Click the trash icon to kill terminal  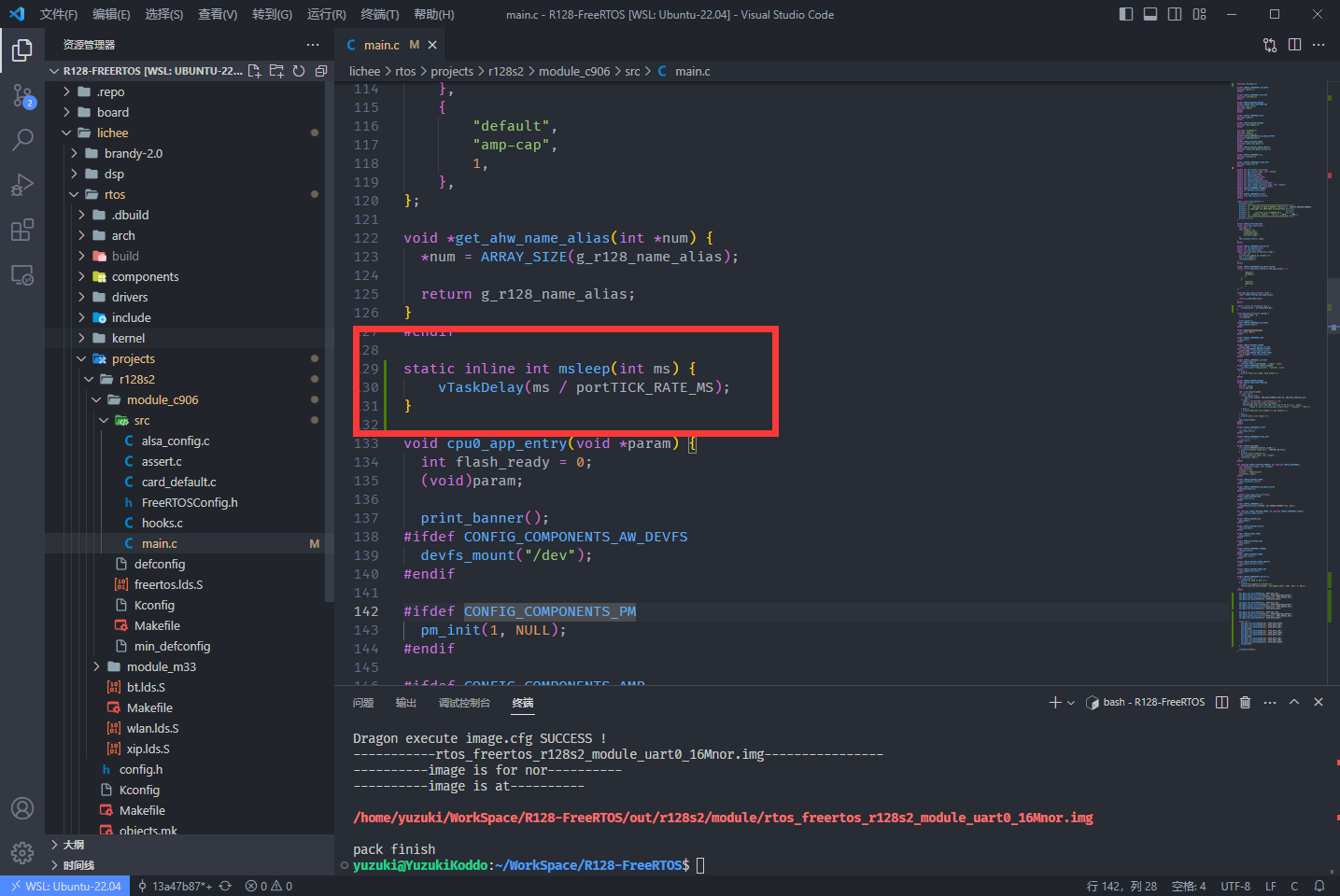(x=1245, y=702)
